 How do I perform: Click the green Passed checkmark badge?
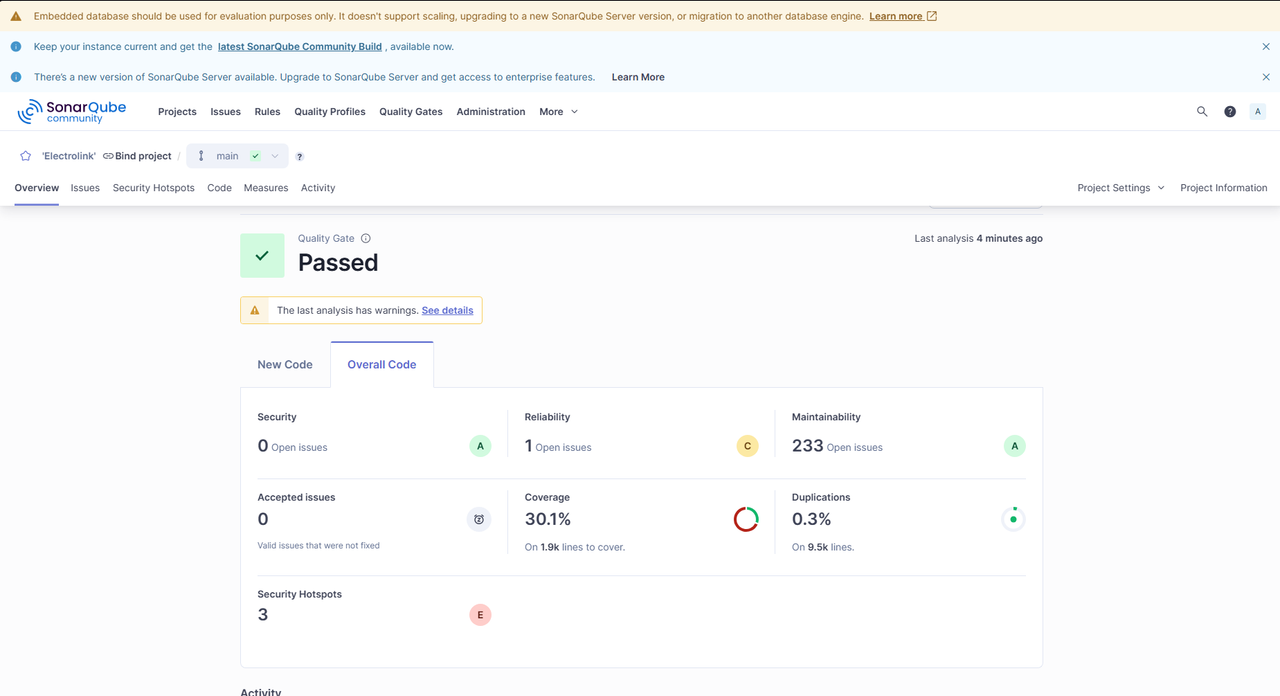coord(262,256)
